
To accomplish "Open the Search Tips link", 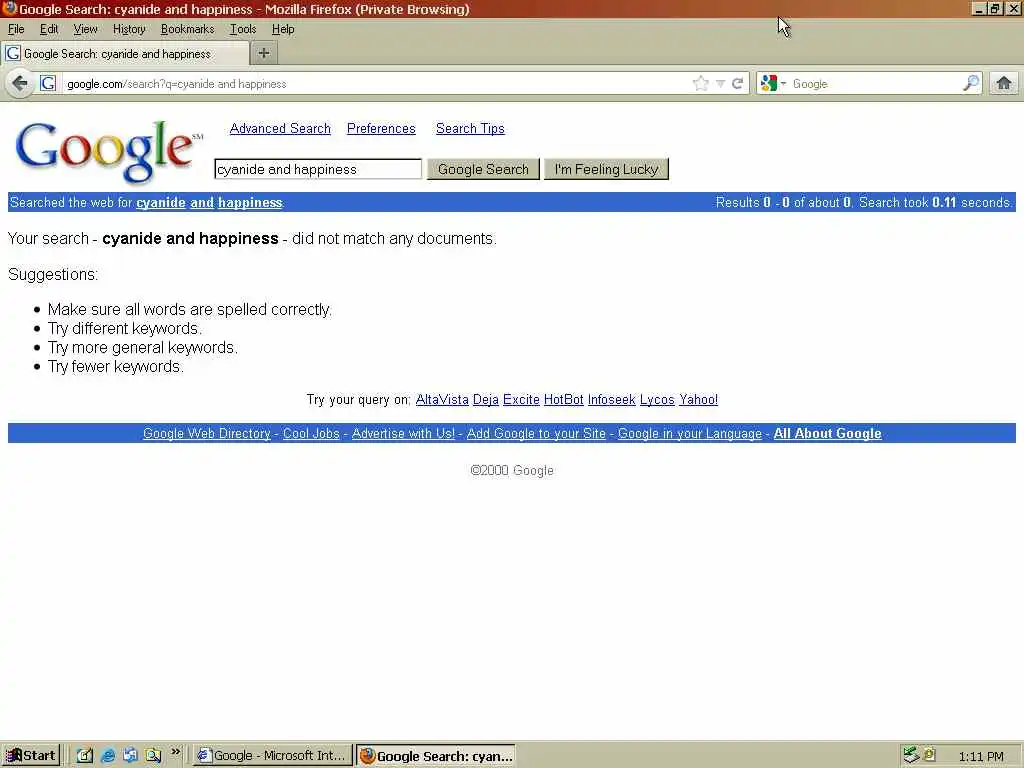I will point(470,129).
